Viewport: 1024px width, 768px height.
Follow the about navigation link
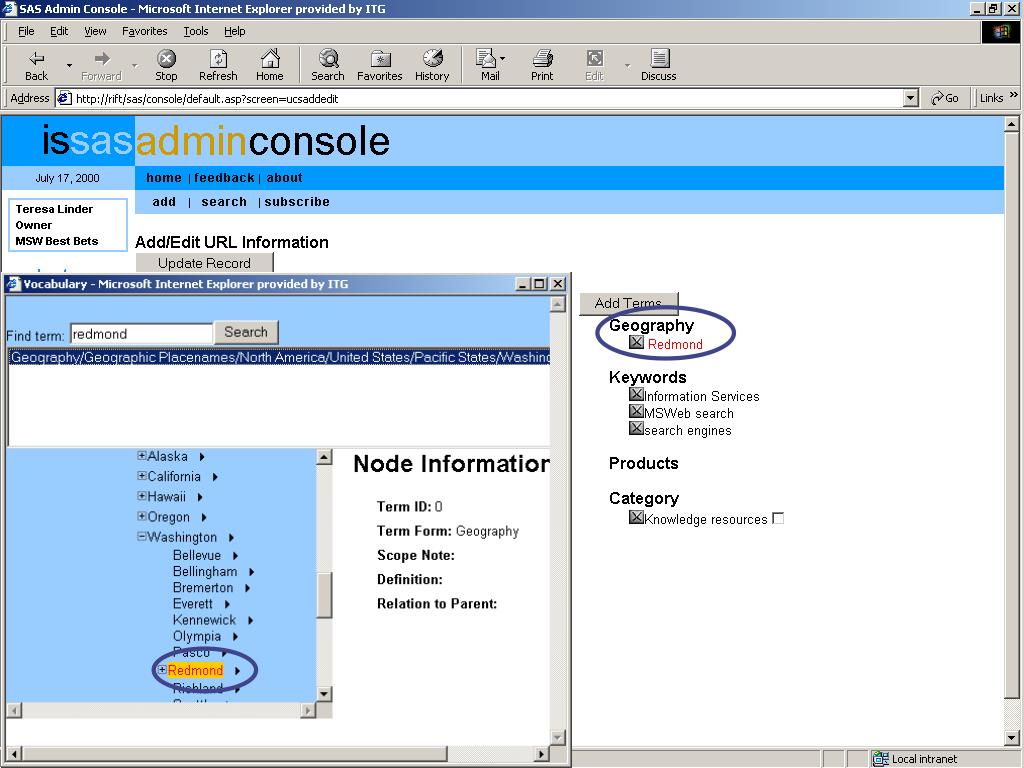(x=284, y=178)
